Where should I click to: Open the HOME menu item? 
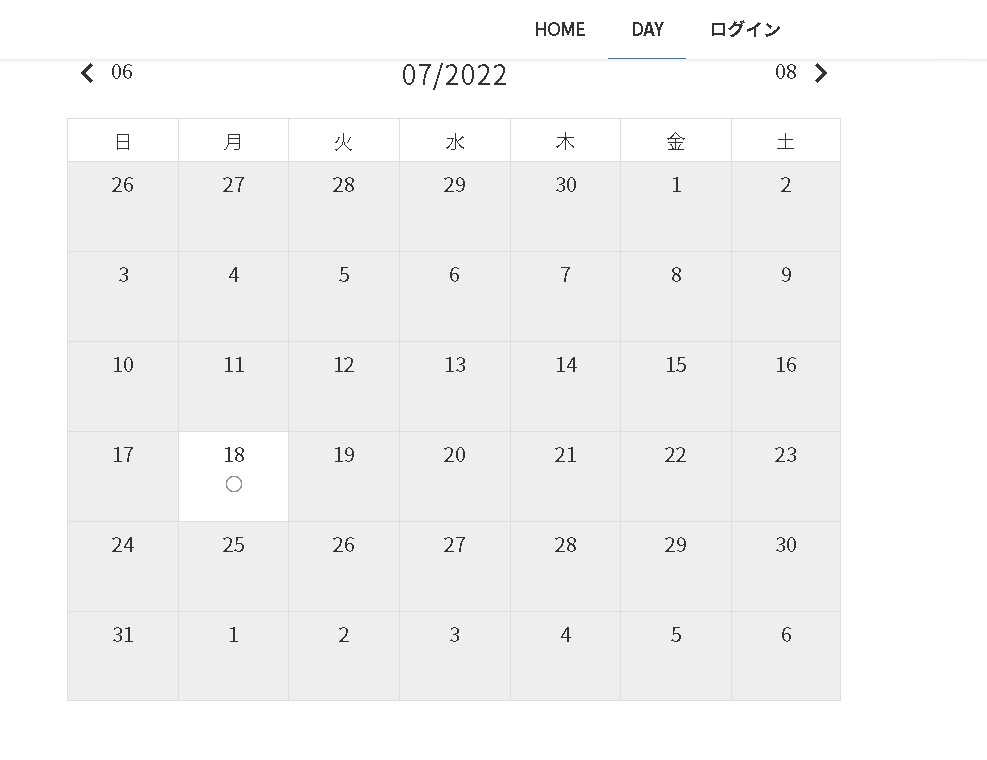click(x=560, y=30)
